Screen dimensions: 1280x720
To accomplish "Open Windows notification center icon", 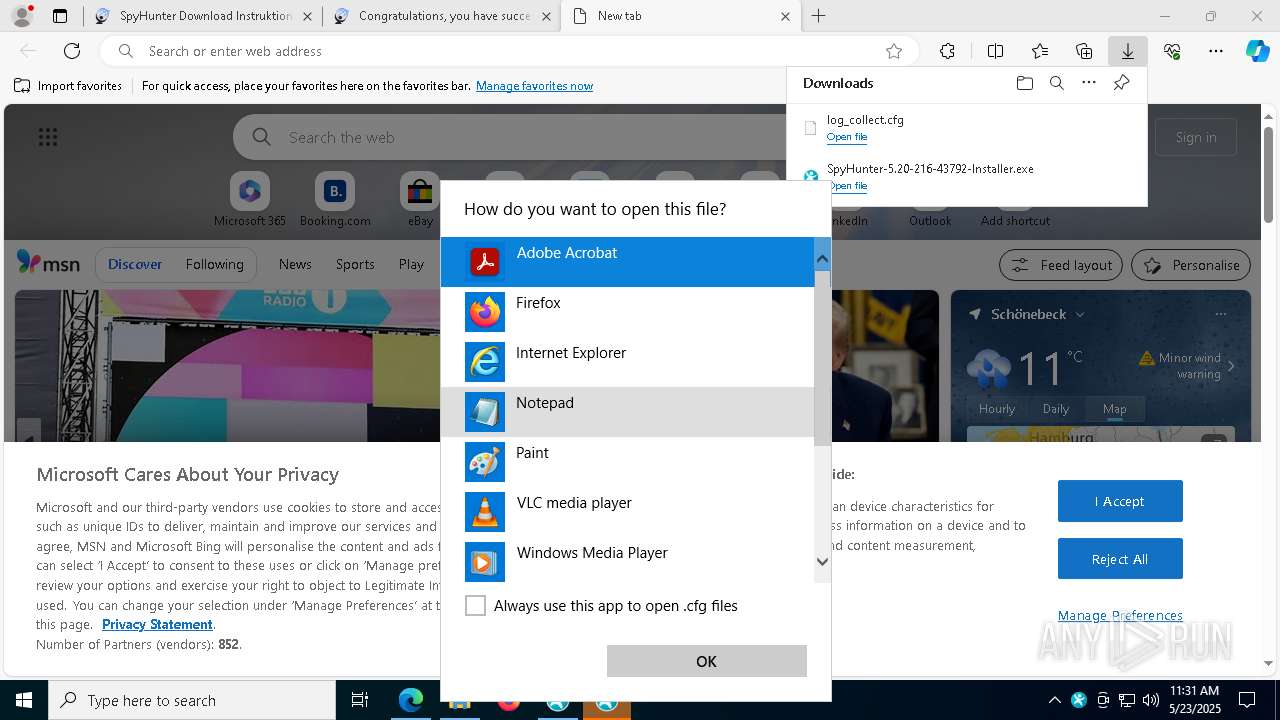I will 1247,700.
